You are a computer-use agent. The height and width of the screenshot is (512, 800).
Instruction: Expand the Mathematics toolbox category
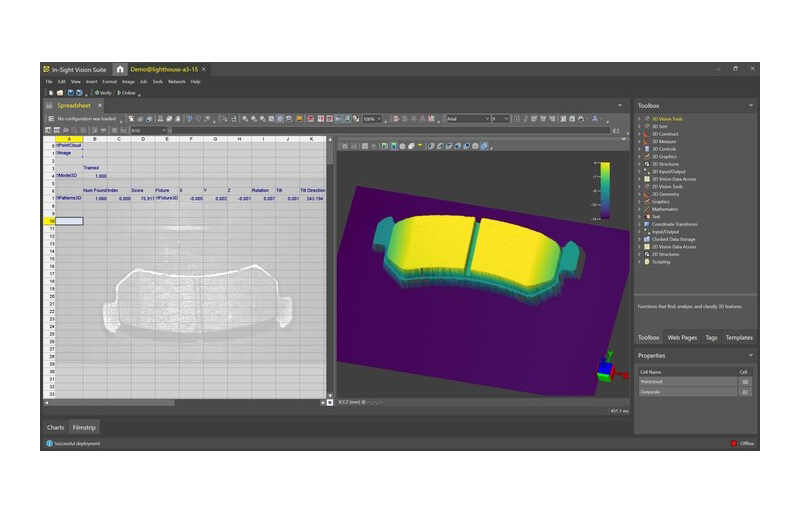(639, 209)
